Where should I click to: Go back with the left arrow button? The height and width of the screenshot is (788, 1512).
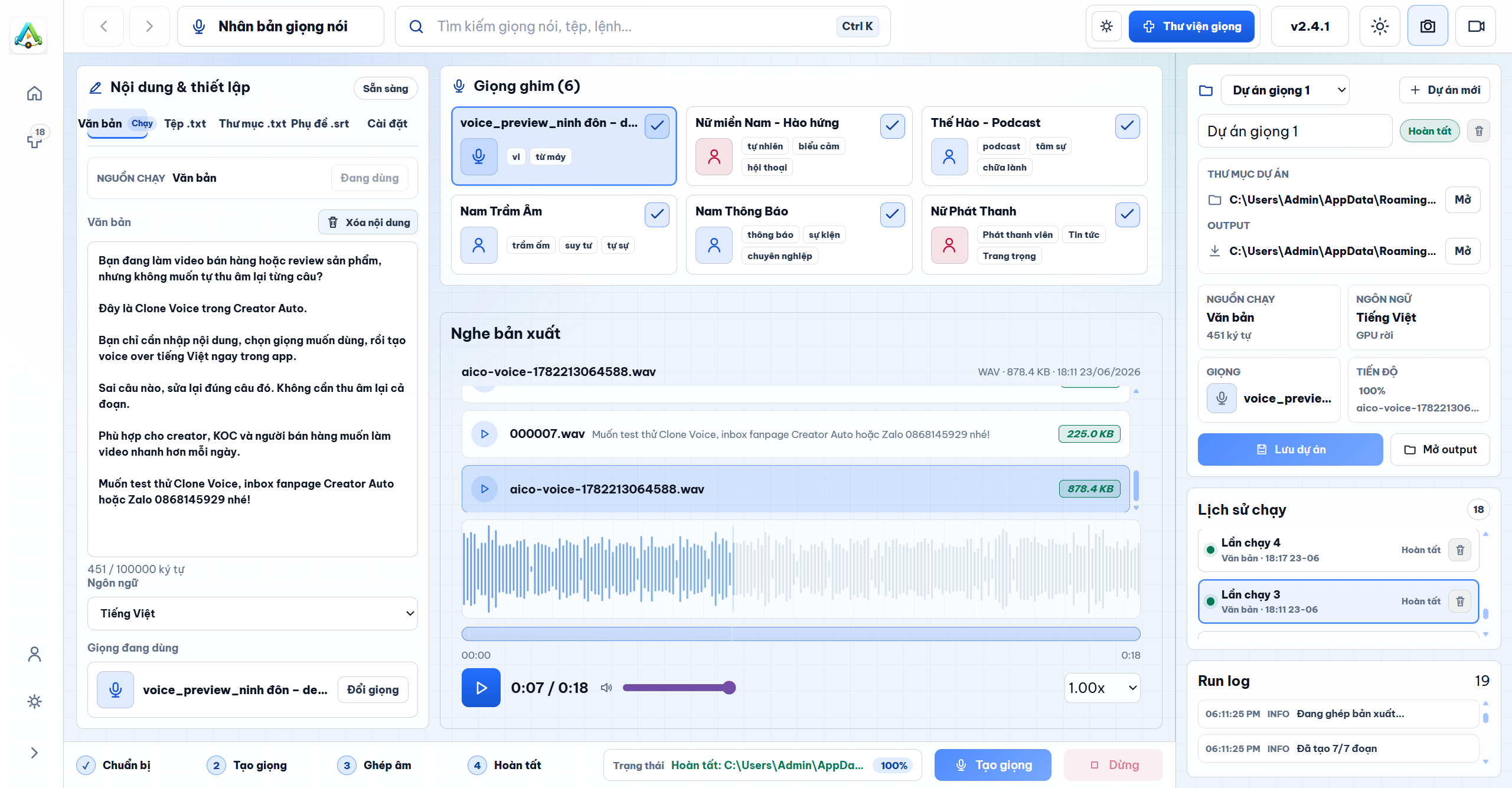pos(104,26)
